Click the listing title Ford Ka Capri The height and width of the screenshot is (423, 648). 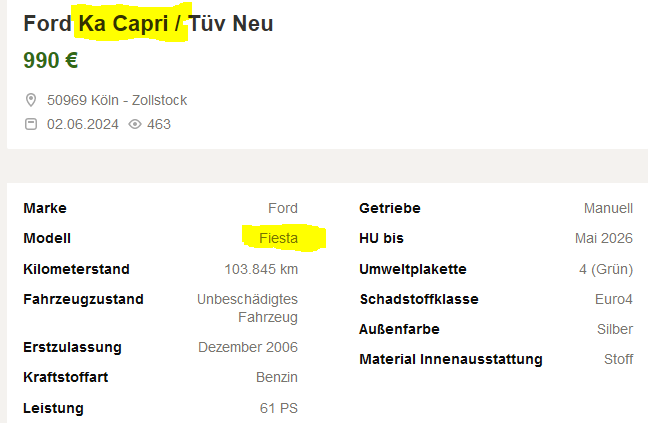pos(148,24)
